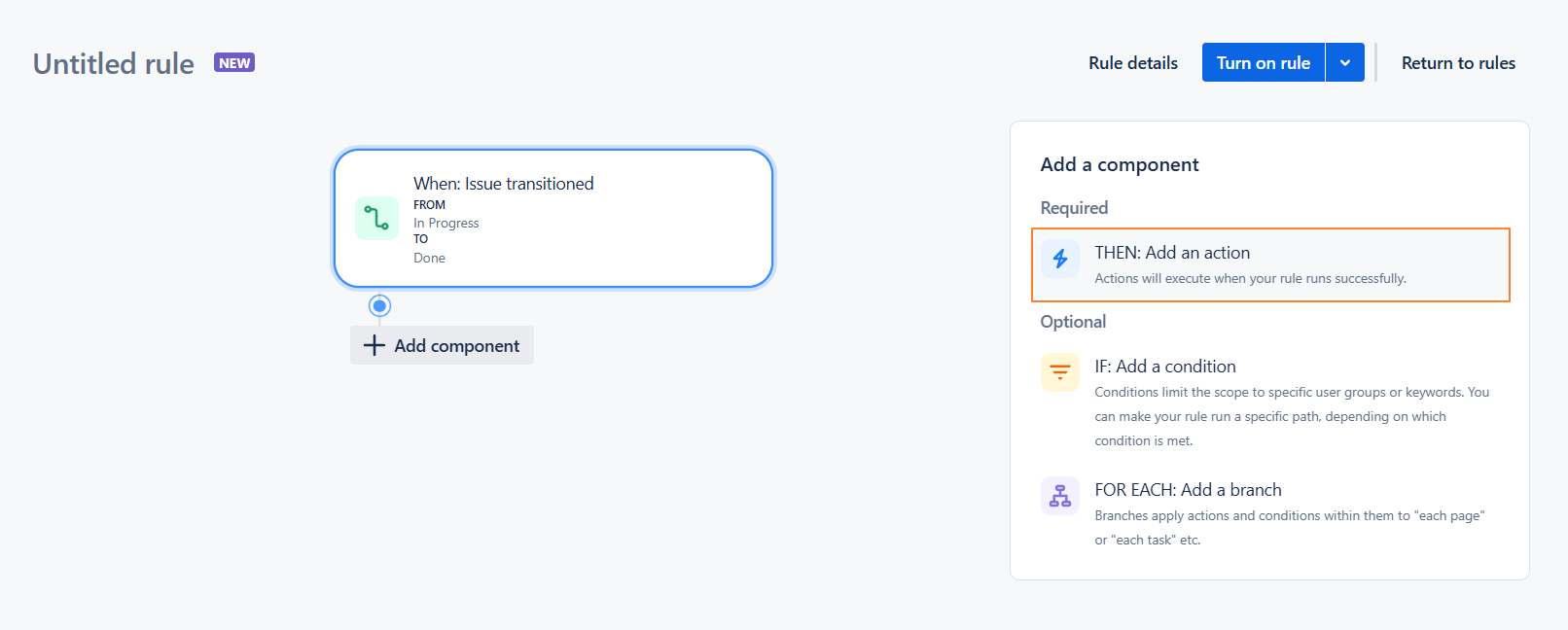Viewport: 1568px width, 630px height.
Task: Click the orange filter condition icon
Action: [x=1060, y=372]
